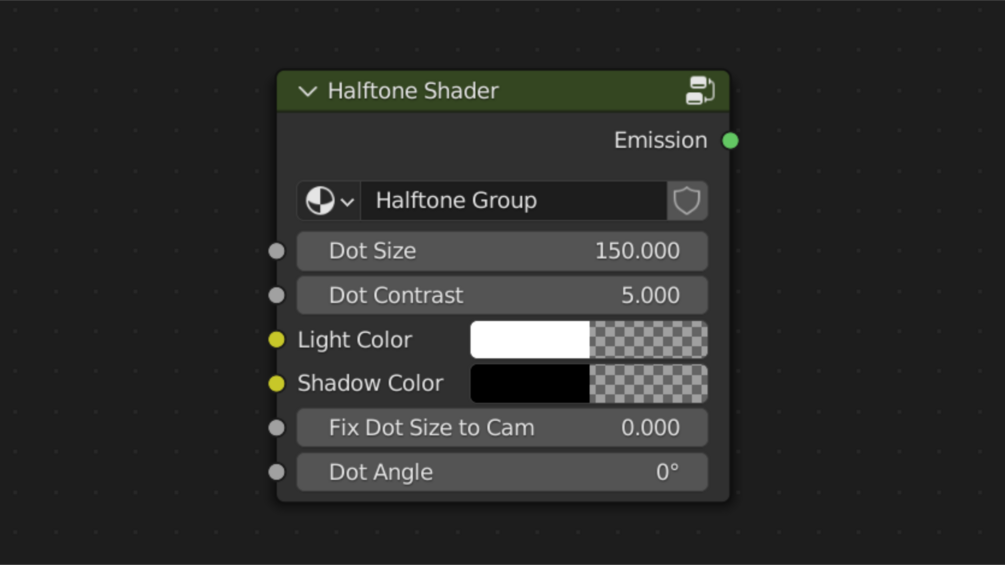This screenshot has width=1005, height=565.
Task: Click the Dot Size input socket
Action: [x=277, y=251]
